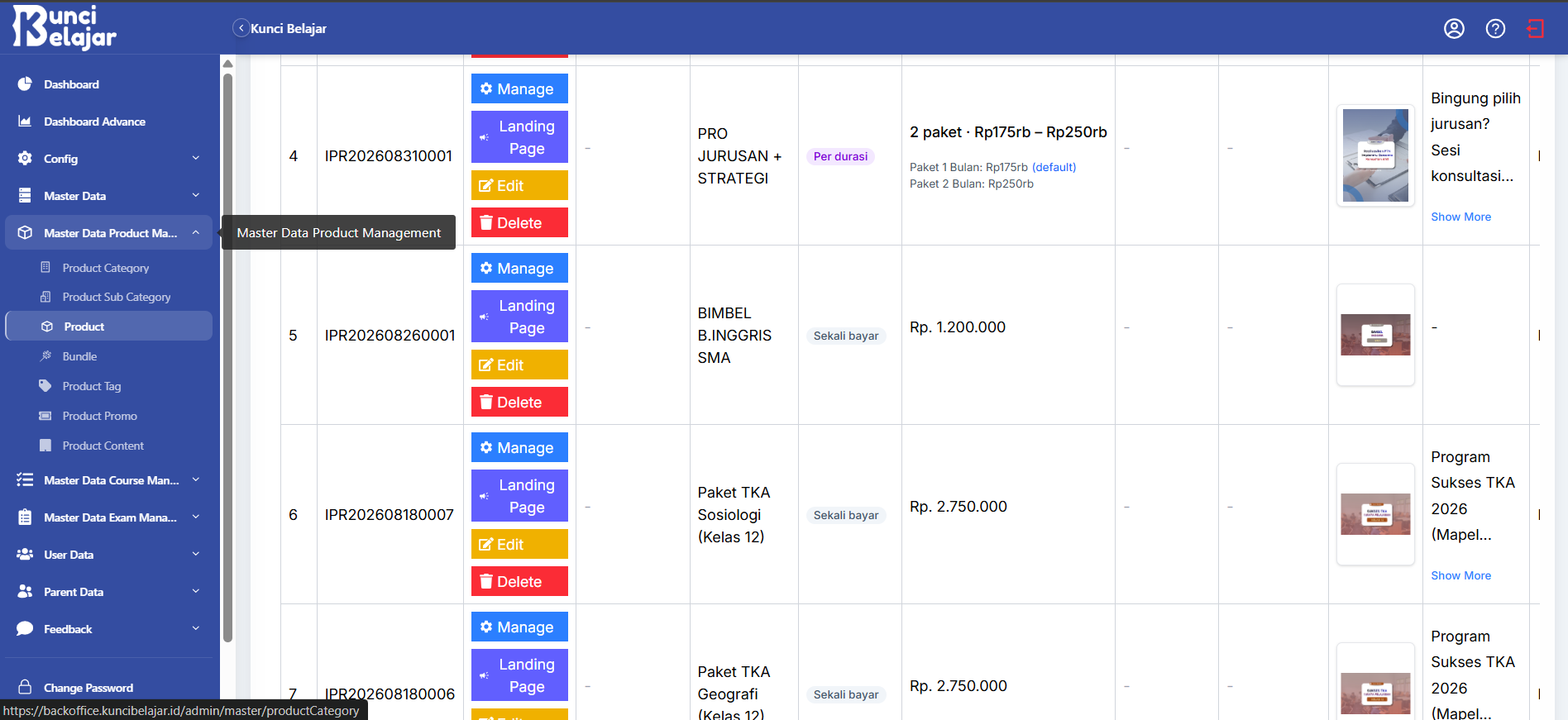Click the red logout icon

[1536, 29]
